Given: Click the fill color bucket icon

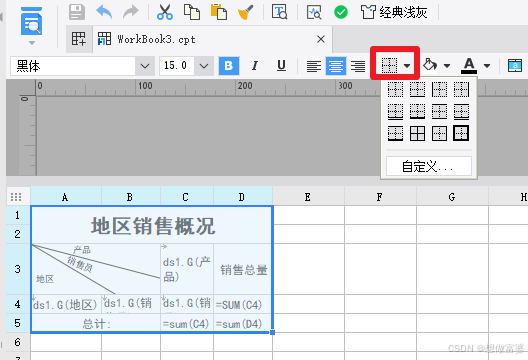Looking at the screenshot, I should (430, 65).
